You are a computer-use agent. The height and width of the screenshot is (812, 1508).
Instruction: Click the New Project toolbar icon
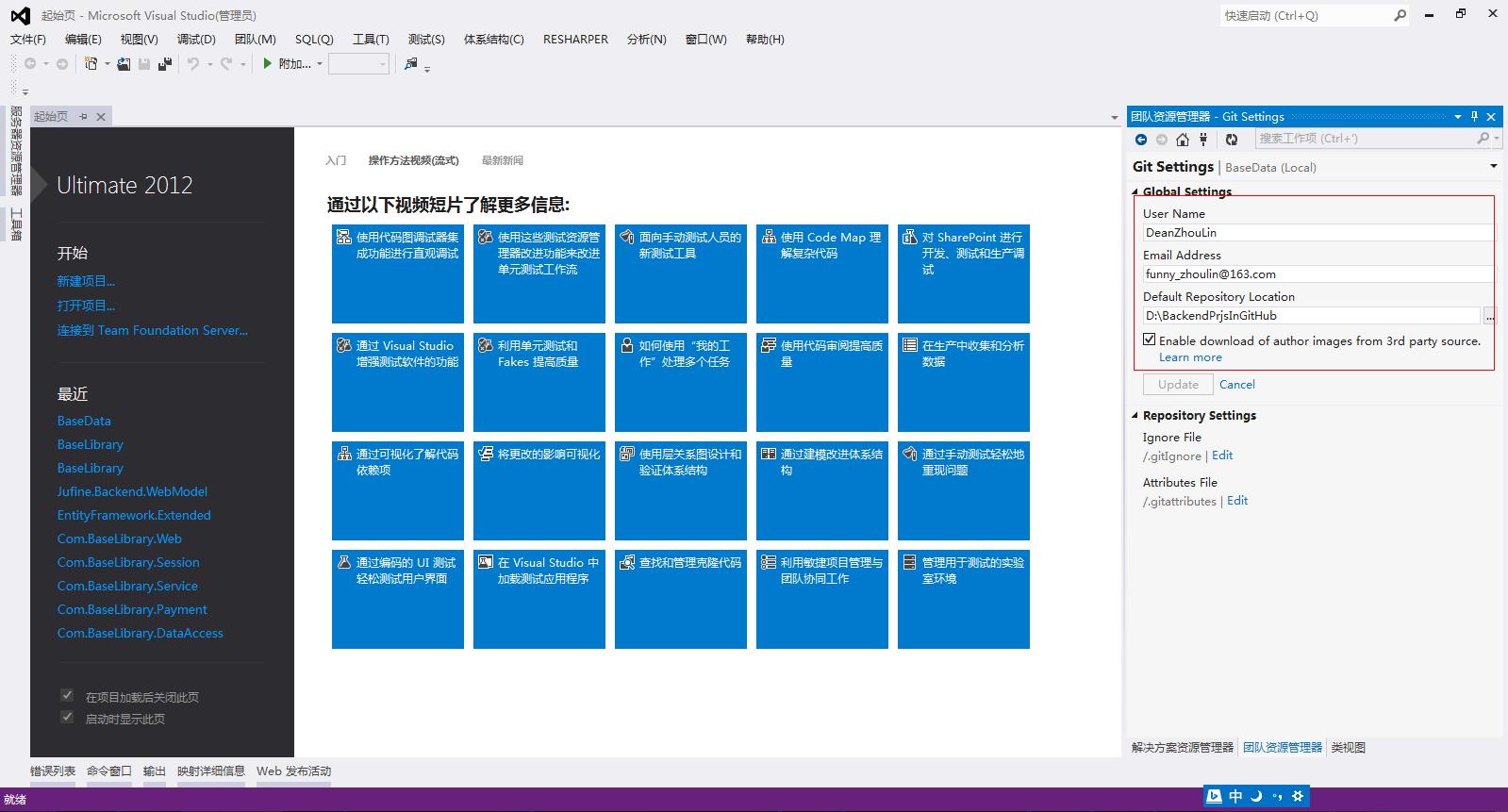[91, 63]
